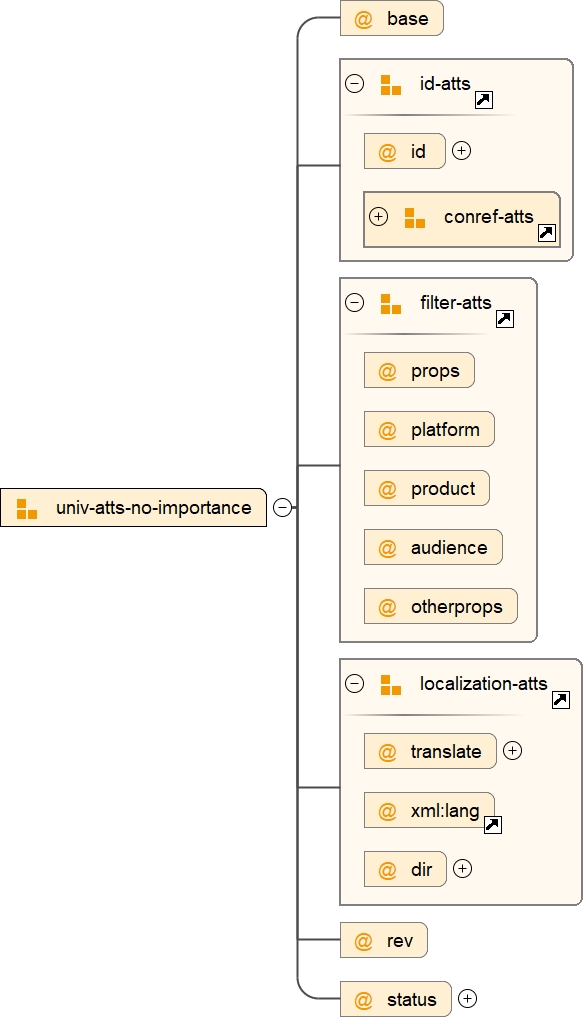Image resolution: width=584 pixels, height=1025 pixels.
Task: Collapse the localization-atts group
Action: tap(354, 684)
